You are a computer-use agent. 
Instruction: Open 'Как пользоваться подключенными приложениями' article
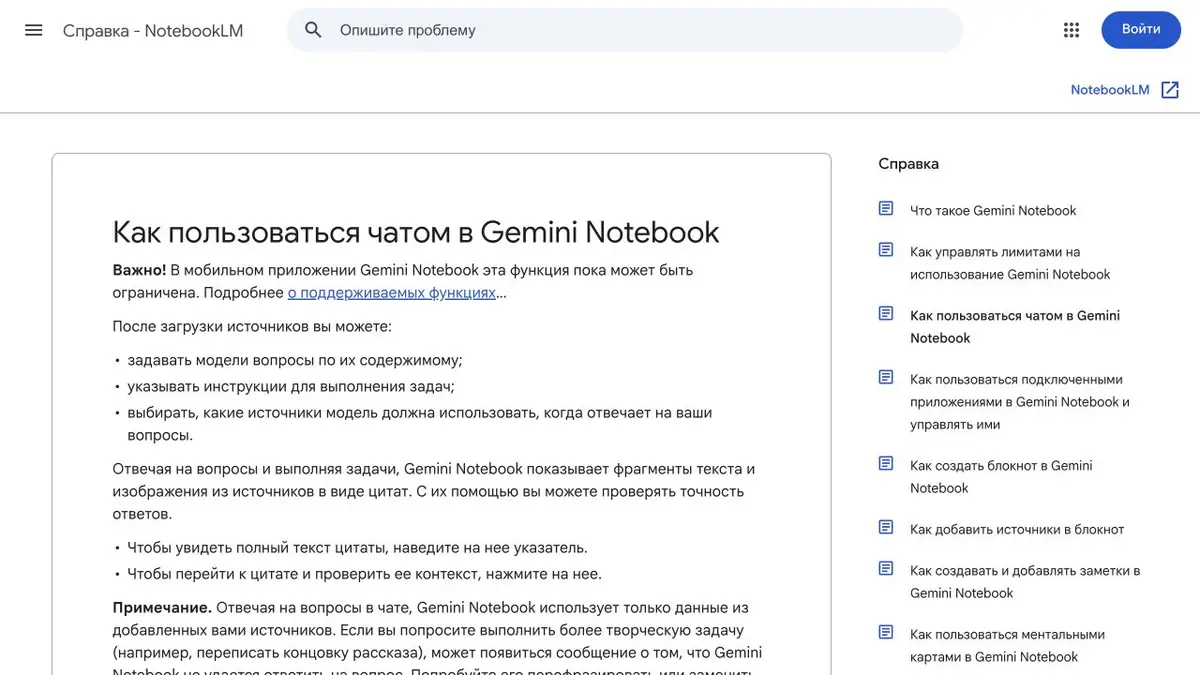[1020, 402]
